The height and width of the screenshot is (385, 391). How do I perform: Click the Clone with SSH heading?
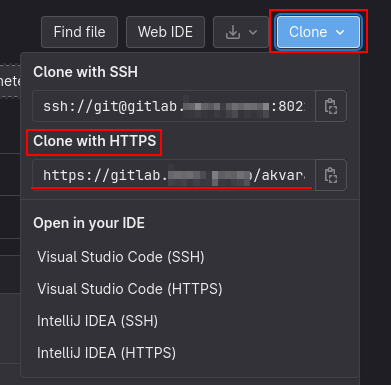point(85,72)
